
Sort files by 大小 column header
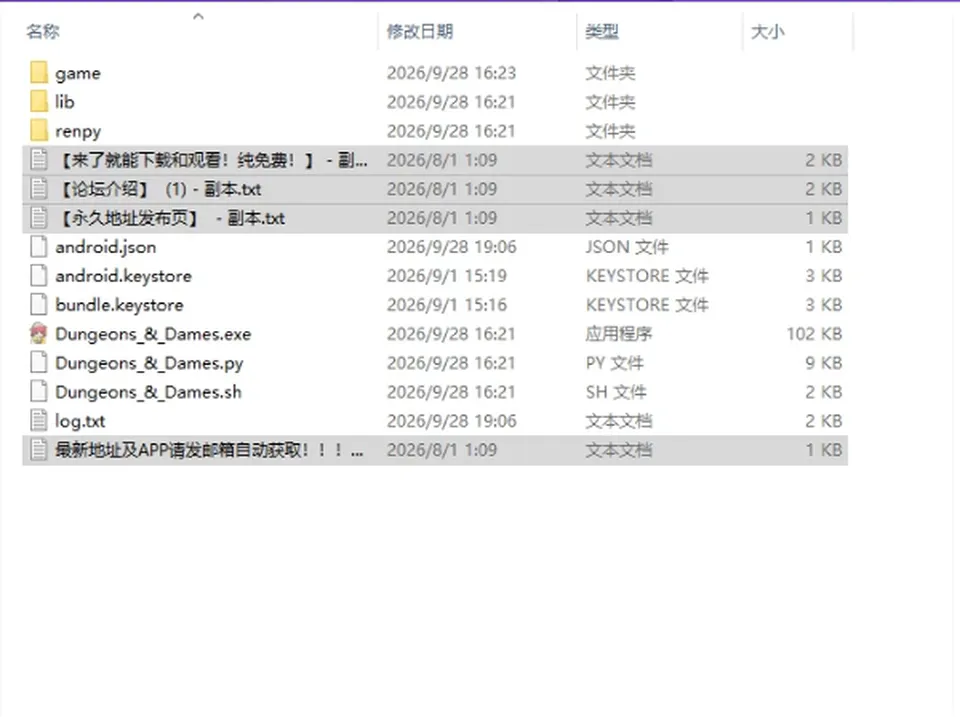pyautogui.click(x=768, y=31)
